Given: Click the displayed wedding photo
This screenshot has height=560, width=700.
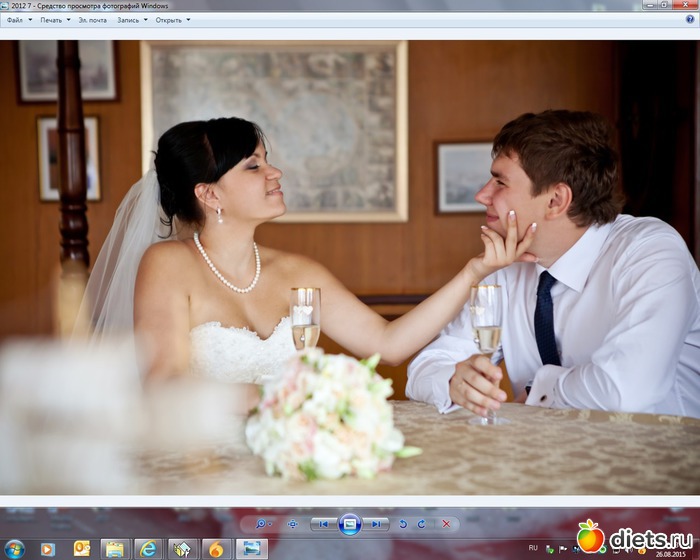Looking at the screenshot, I should (x=350, y=268).
